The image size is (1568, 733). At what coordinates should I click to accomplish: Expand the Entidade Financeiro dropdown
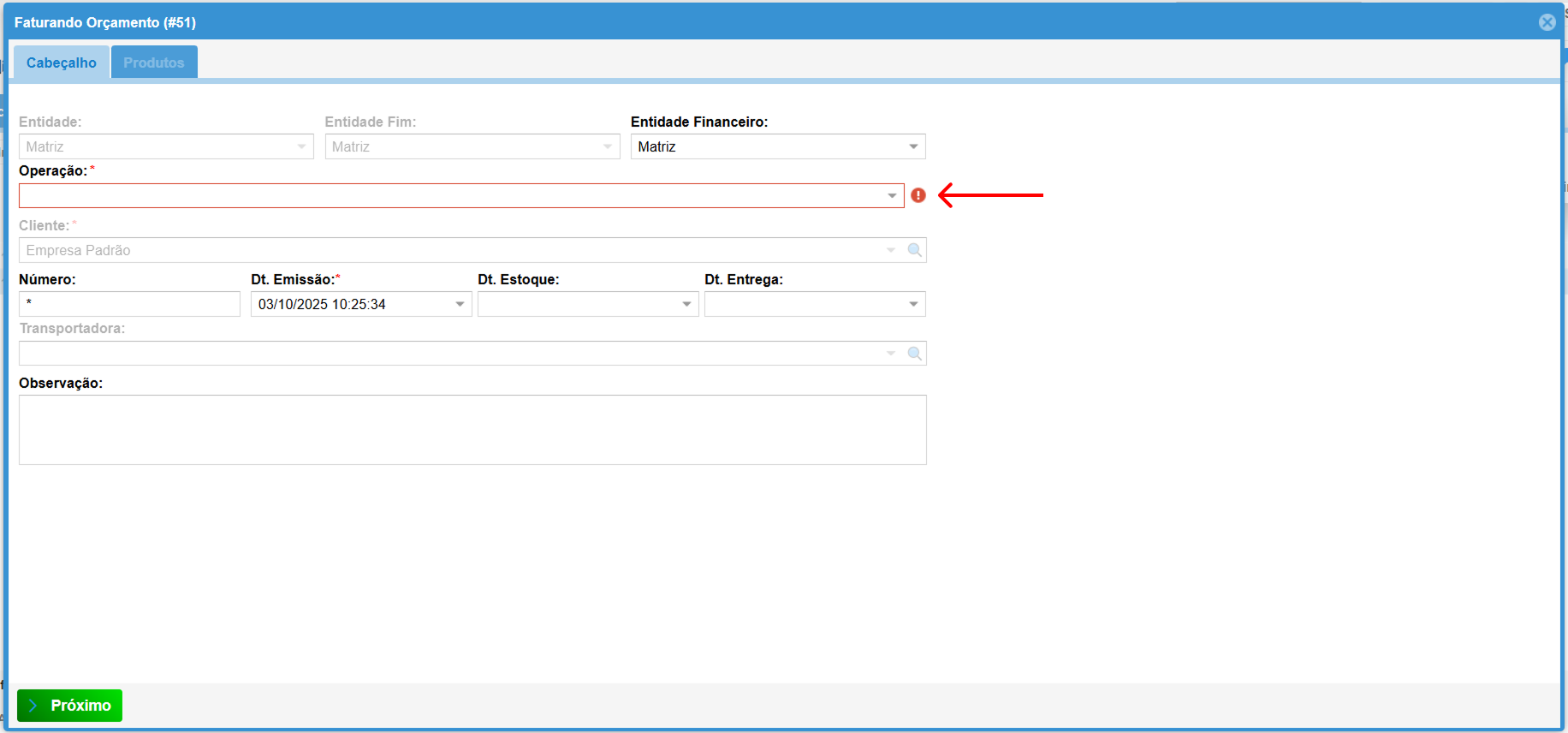(x=913, y=147)
